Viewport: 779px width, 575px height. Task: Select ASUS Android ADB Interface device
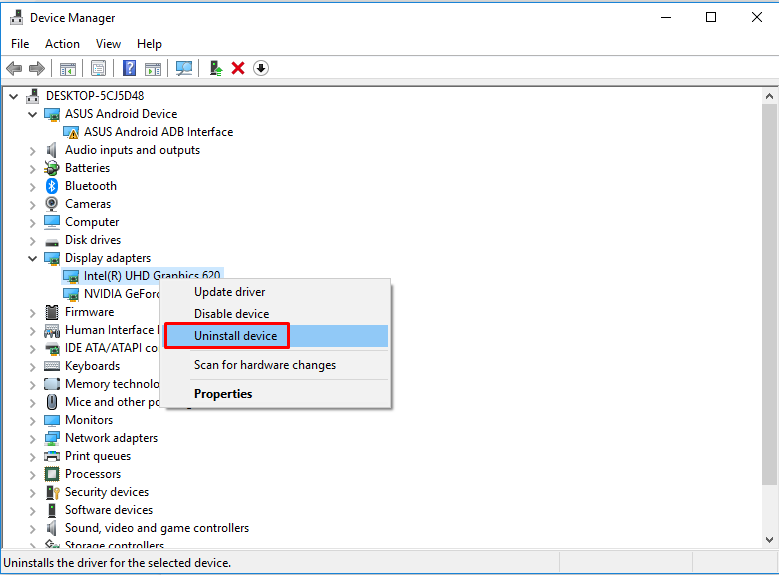click(158, 132)
